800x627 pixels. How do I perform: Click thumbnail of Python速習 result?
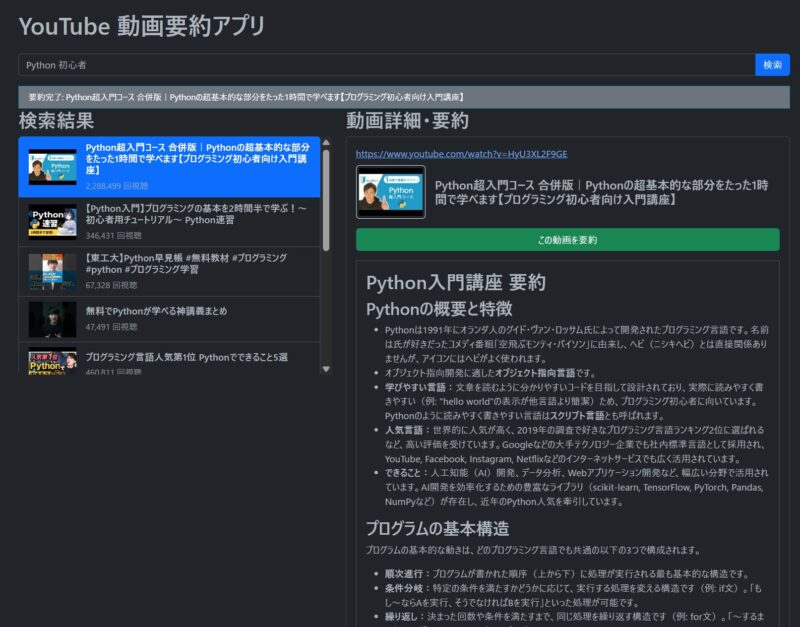click(x=53, y=222)
